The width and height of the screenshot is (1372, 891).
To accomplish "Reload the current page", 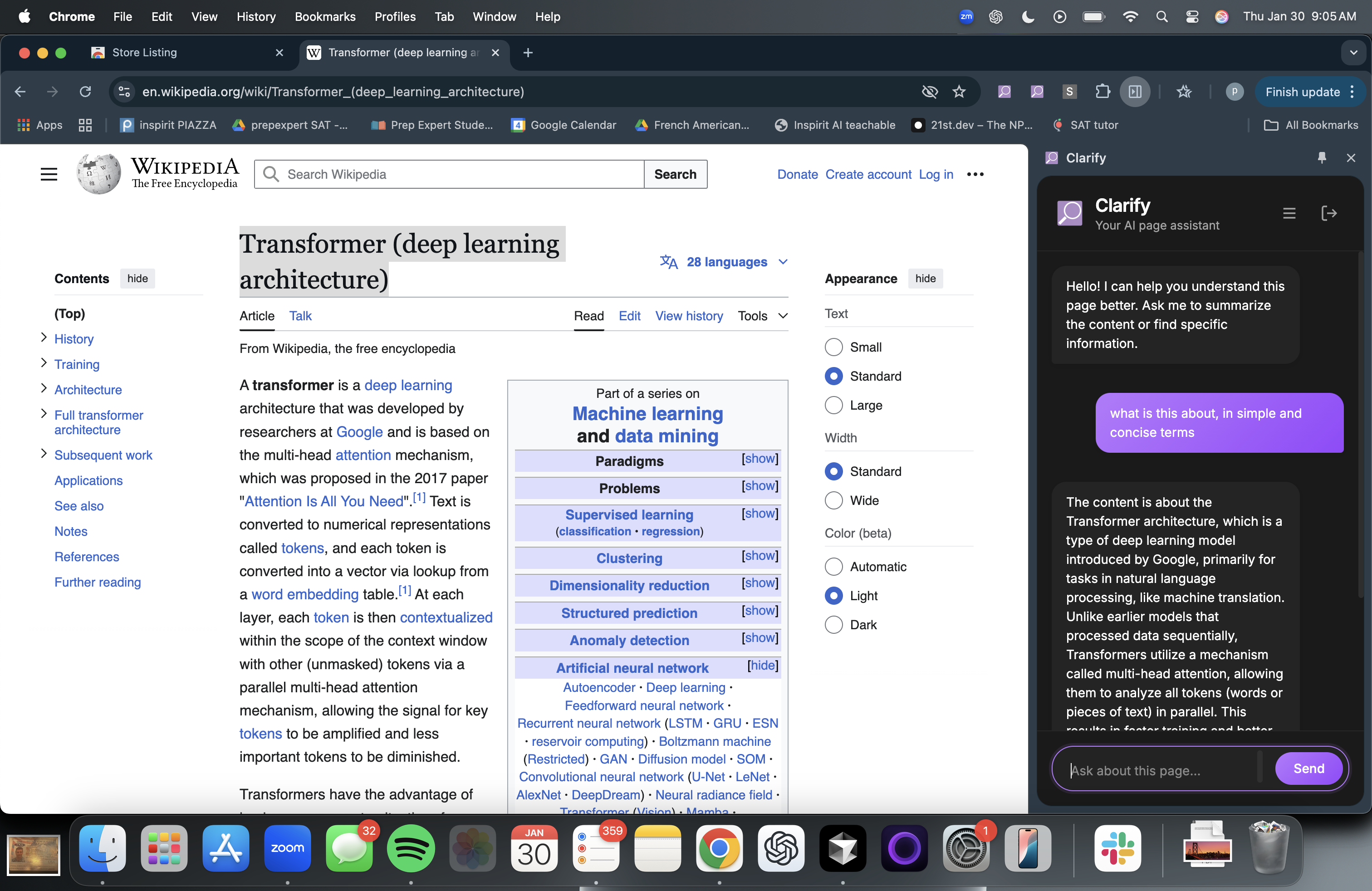I will click(x=85, y=92).
